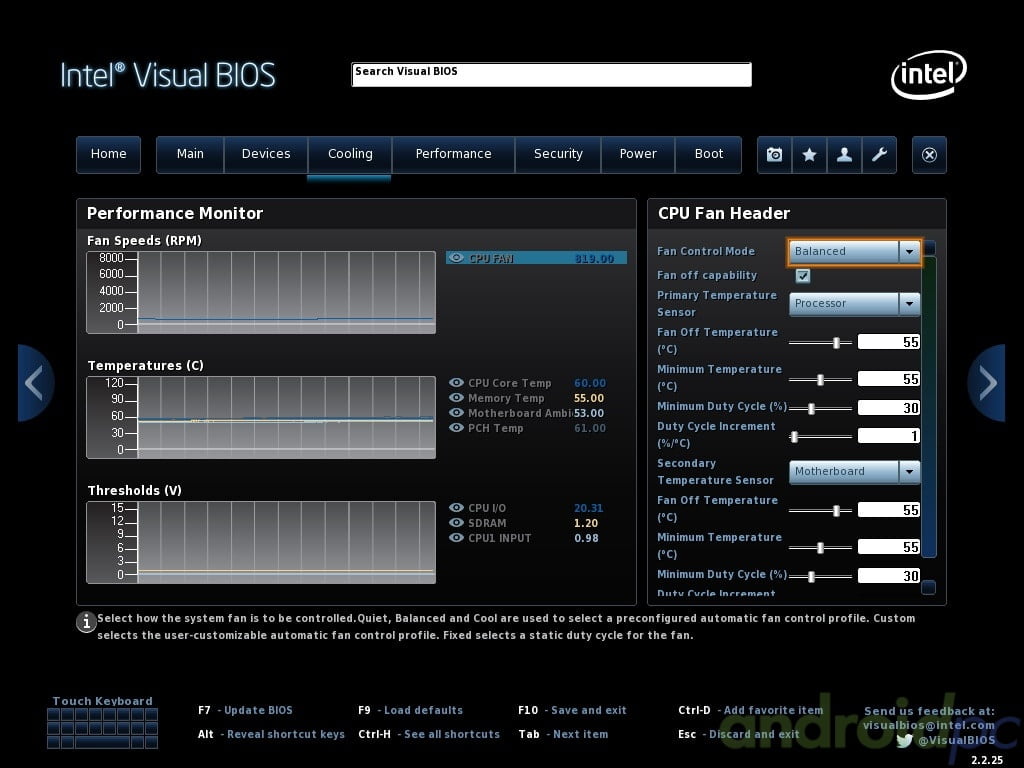Open favorites via the star icon

pyautogui.click(x=809, y=155)
